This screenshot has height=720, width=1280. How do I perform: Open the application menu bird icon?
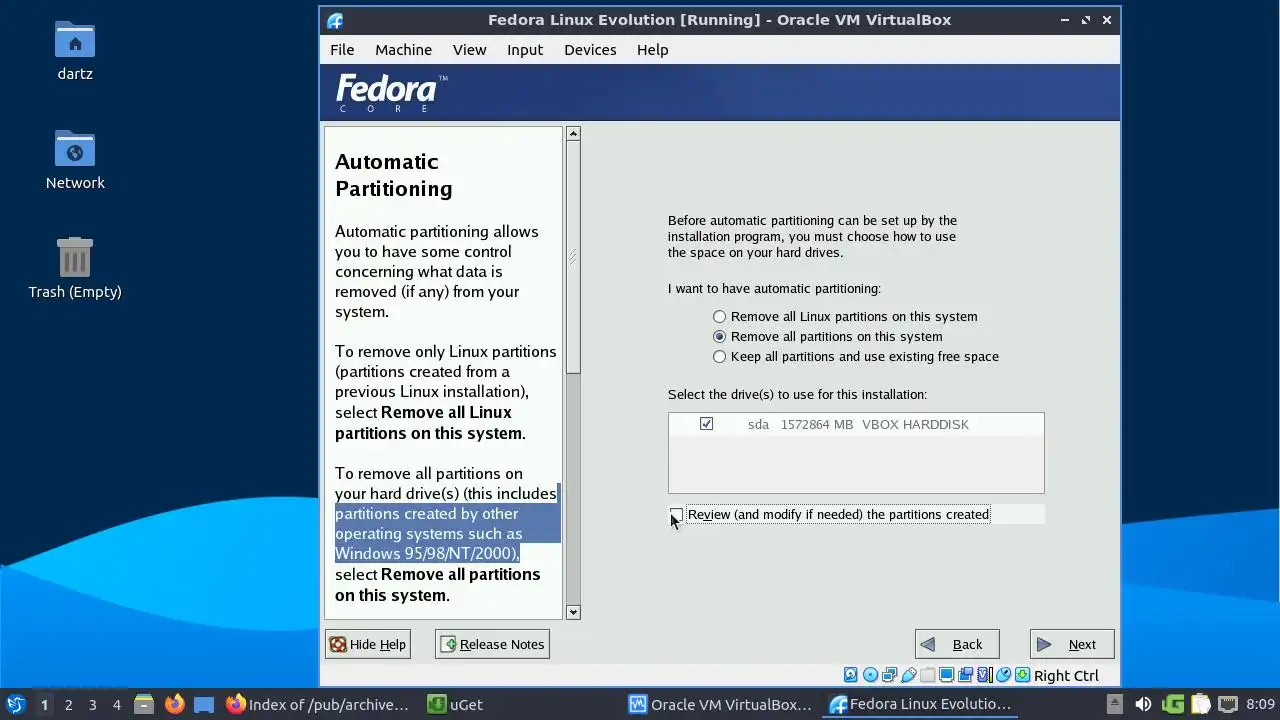[x=15, y=704]
